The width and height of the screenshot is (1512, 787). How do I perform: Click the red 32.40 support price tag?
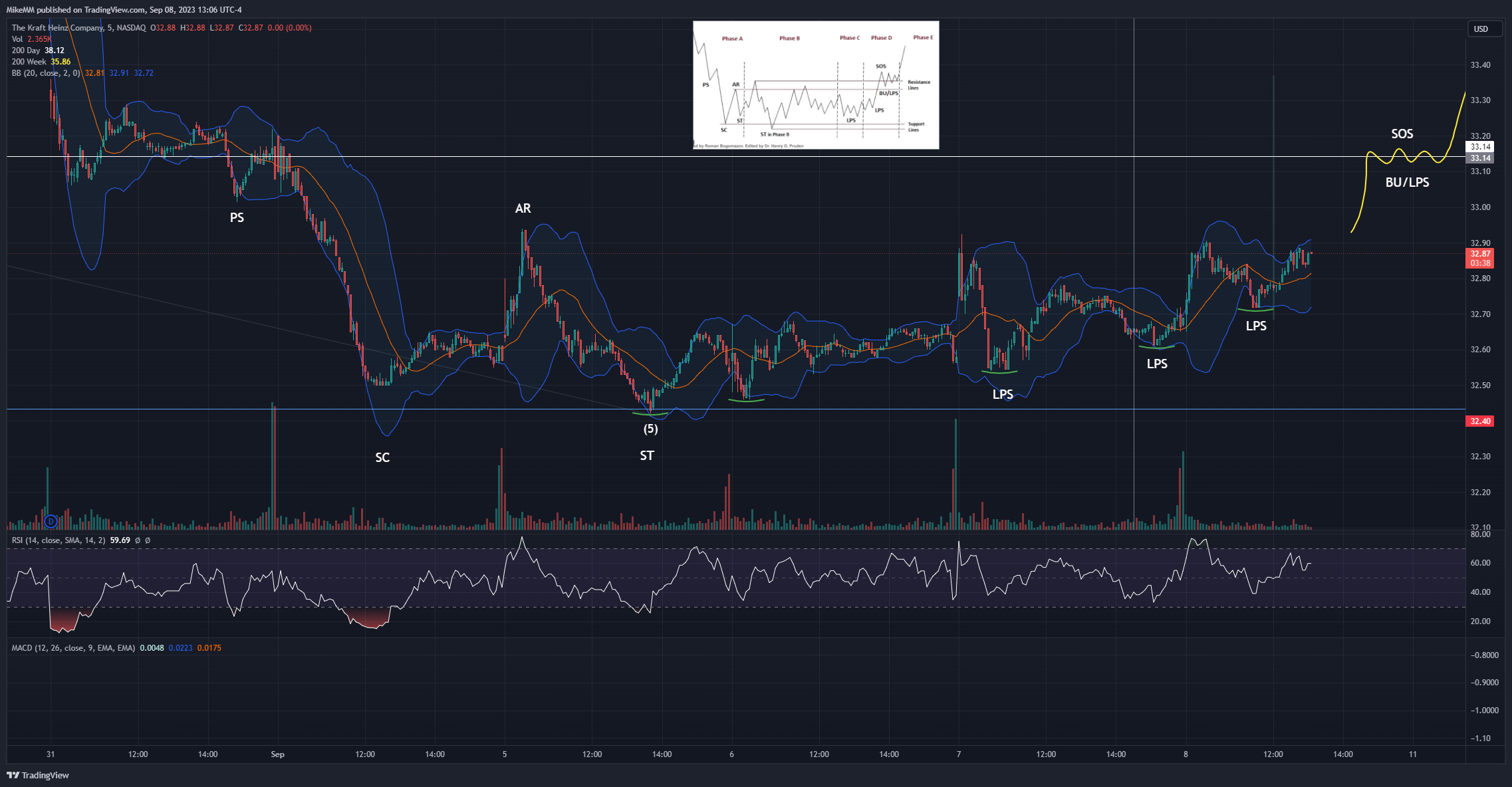pos(1479,421)
